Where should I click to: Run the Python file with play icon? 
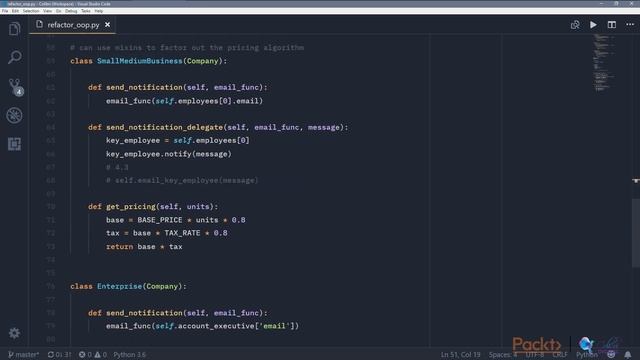coord(593,25)
